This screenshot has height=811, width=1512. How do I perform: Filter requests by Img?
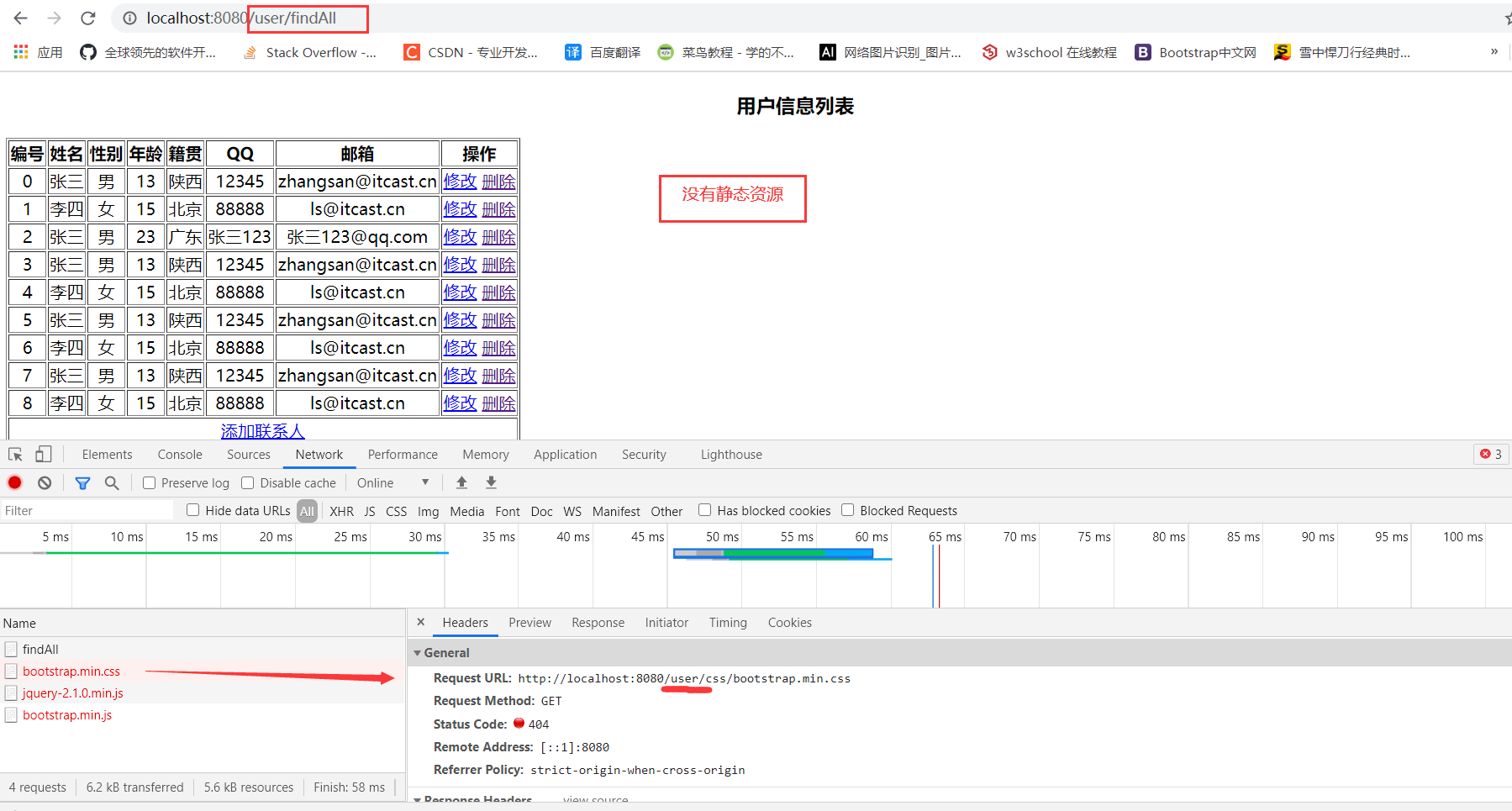428,511
